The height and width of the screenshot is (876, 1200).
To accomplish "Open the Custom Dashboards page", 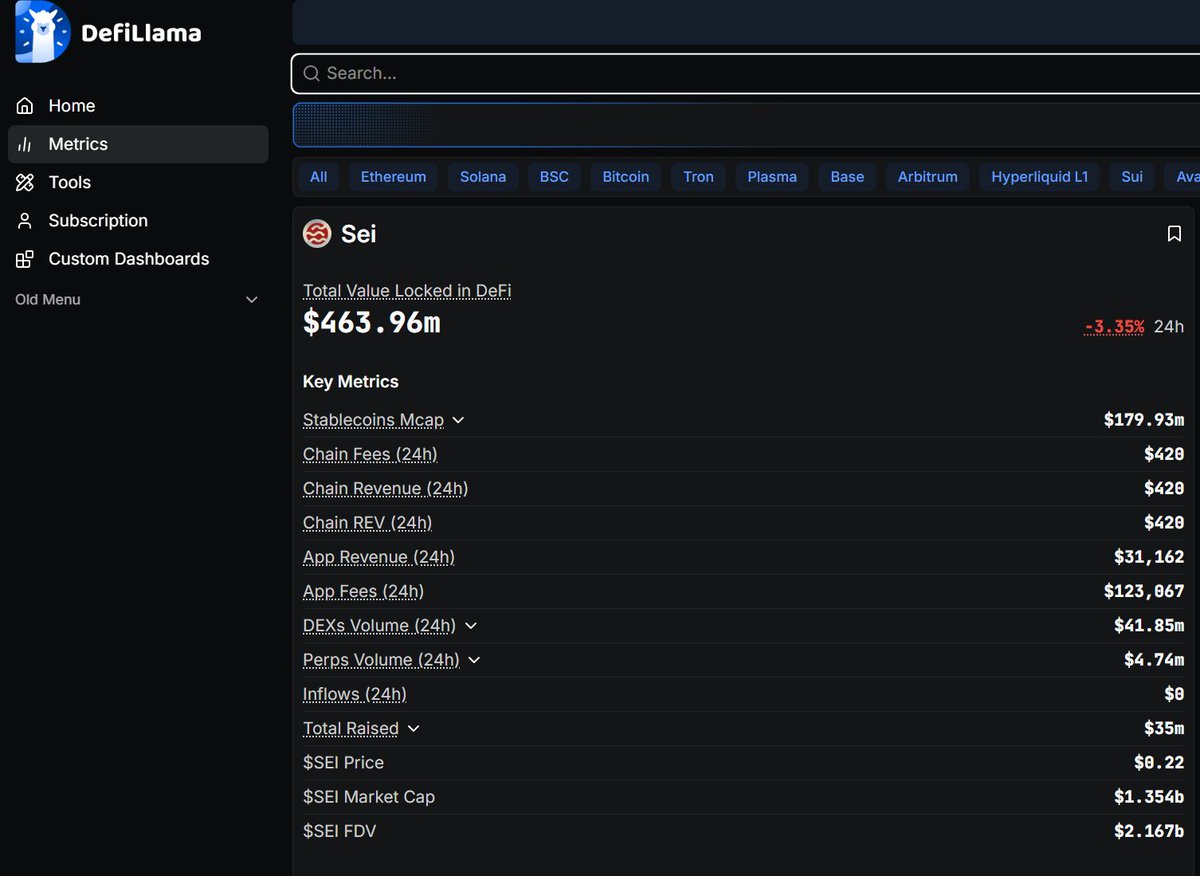I will (129, 259).
